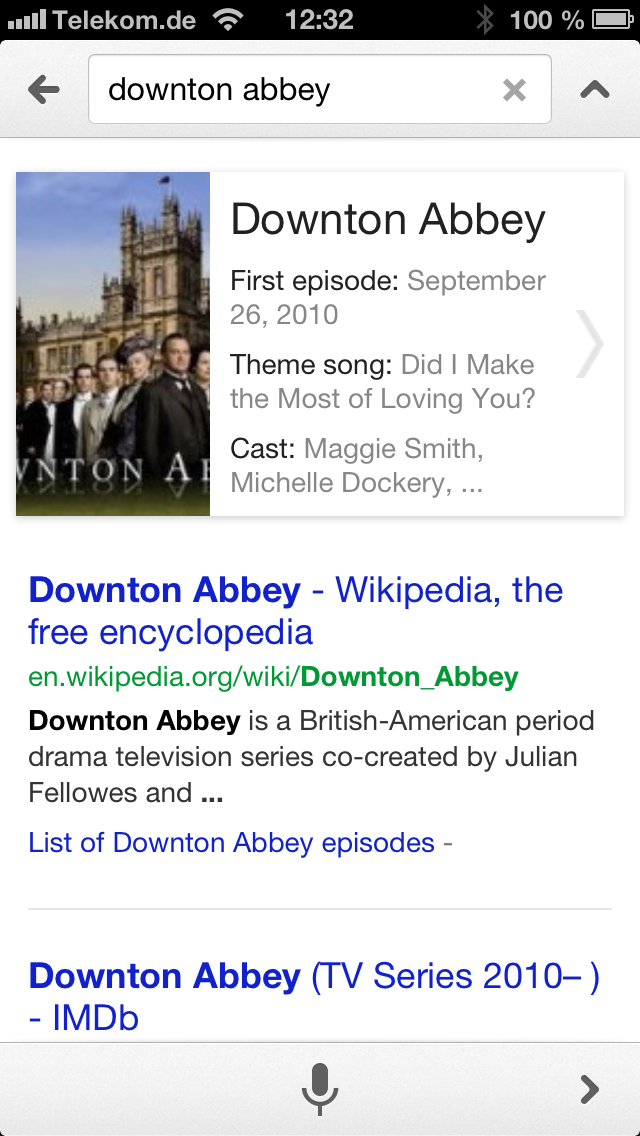Viewport: 640px width, 1136px height.
Task: Open 'List of Downton Abbey episodes' link
Action: coord(232,842)
